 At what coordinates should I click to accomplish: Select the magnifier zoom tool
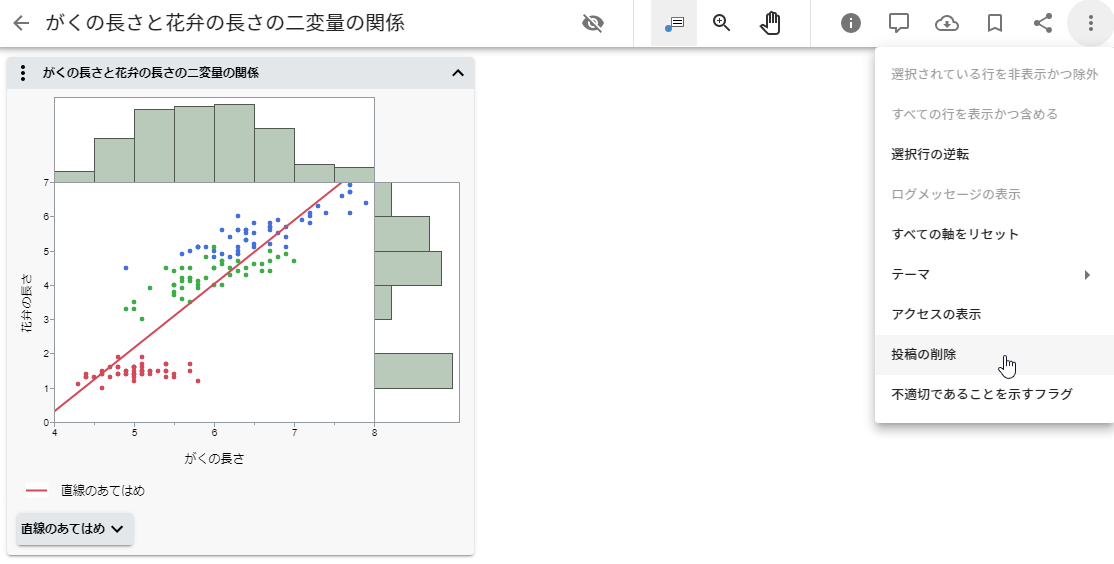[722, 23]
